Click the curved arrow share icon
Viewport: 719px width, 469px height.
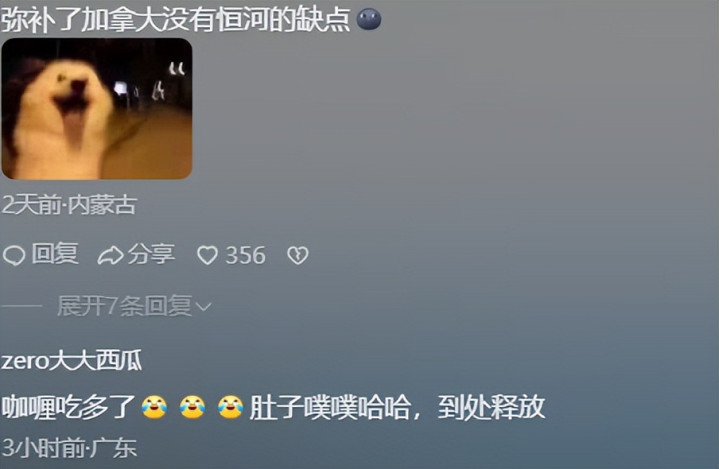[111, 255]
